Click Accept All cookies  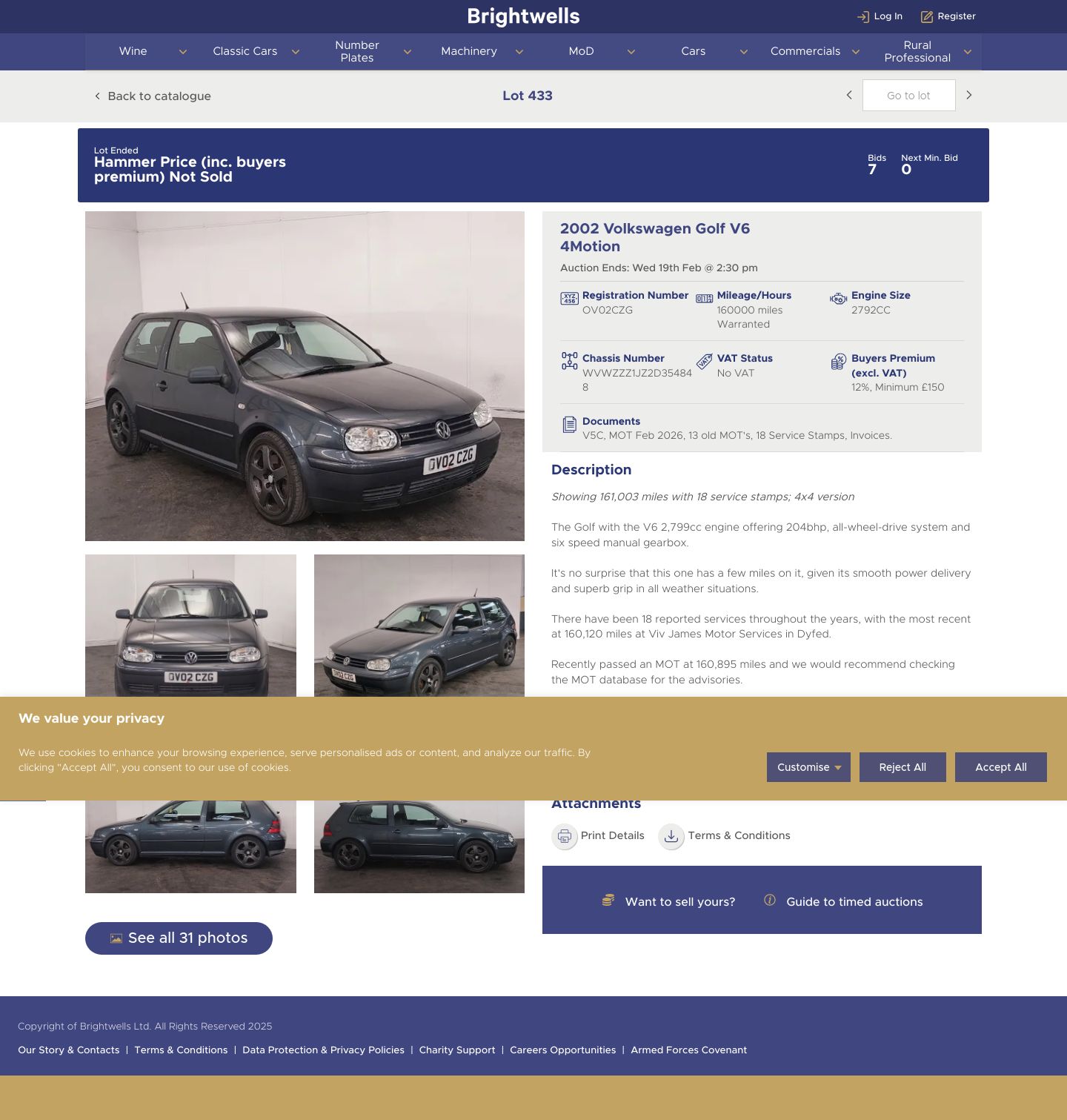[x=1001, y=767]
